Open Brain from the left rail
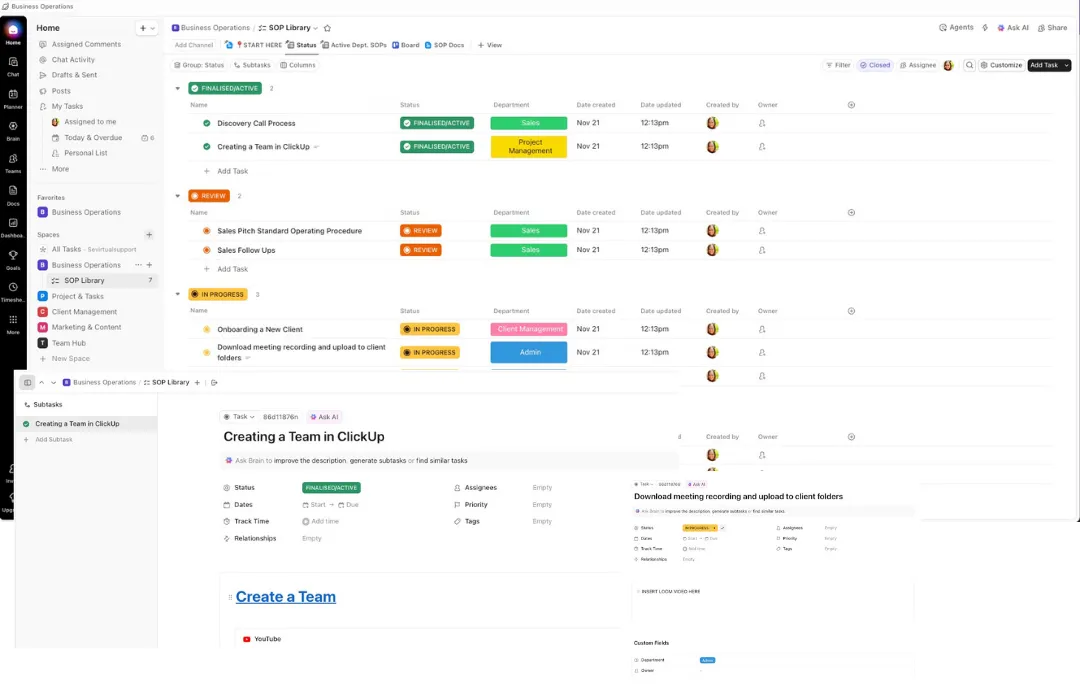 tap(13, 130)
